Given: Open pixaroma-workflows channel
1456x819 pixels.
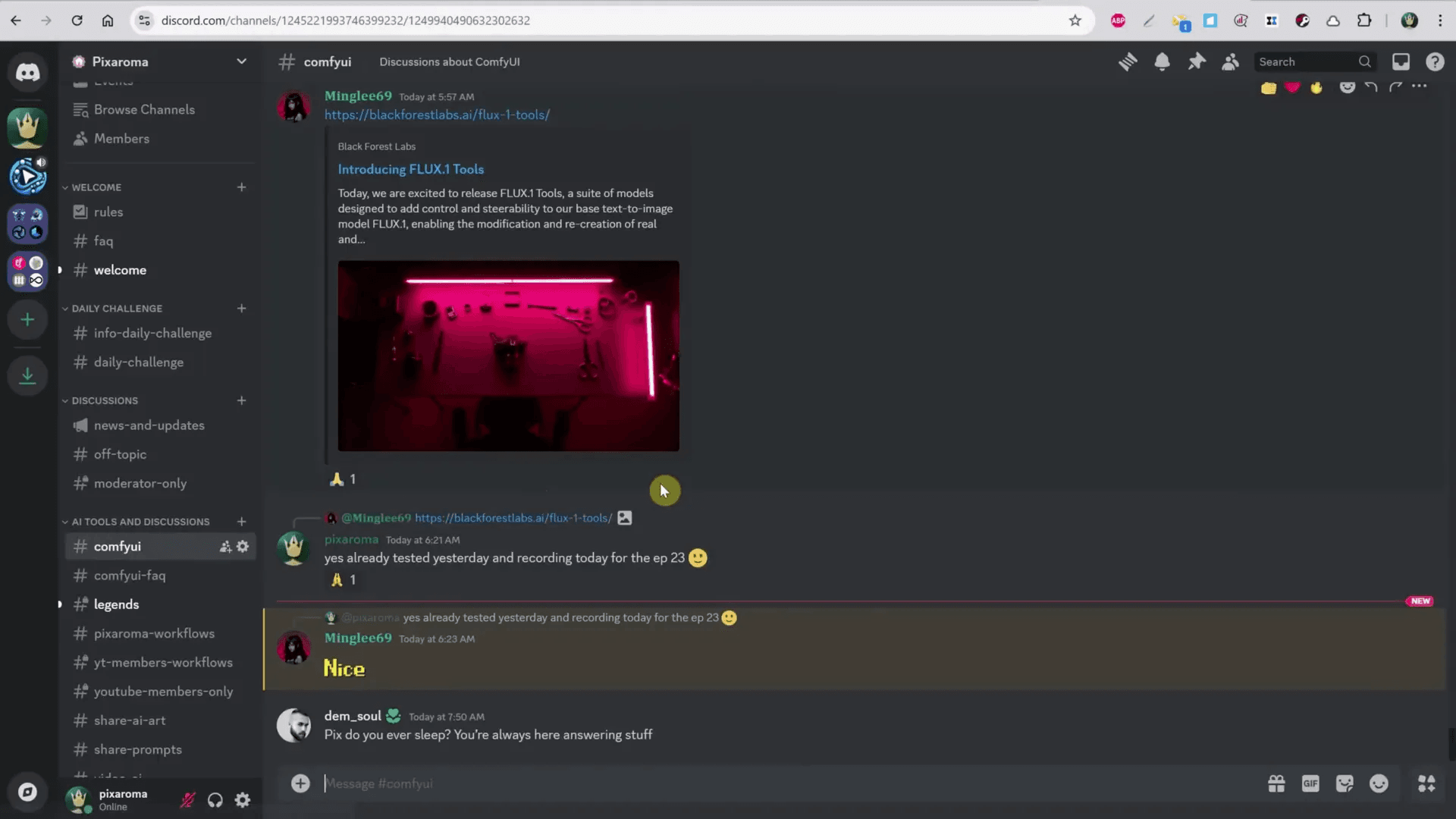Looking at the screenshot, I should (x=160, y=633).
